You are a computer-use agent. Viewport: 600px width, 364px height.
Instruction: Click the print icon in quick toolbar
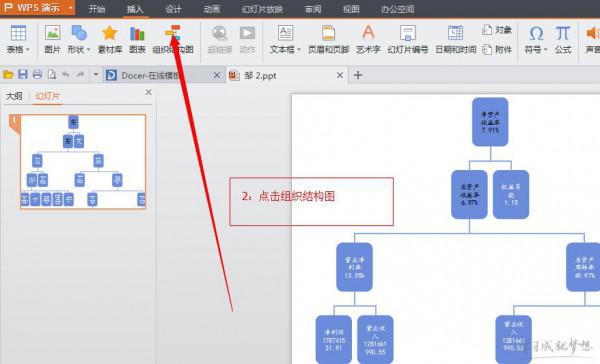click(x=37, y=75)
